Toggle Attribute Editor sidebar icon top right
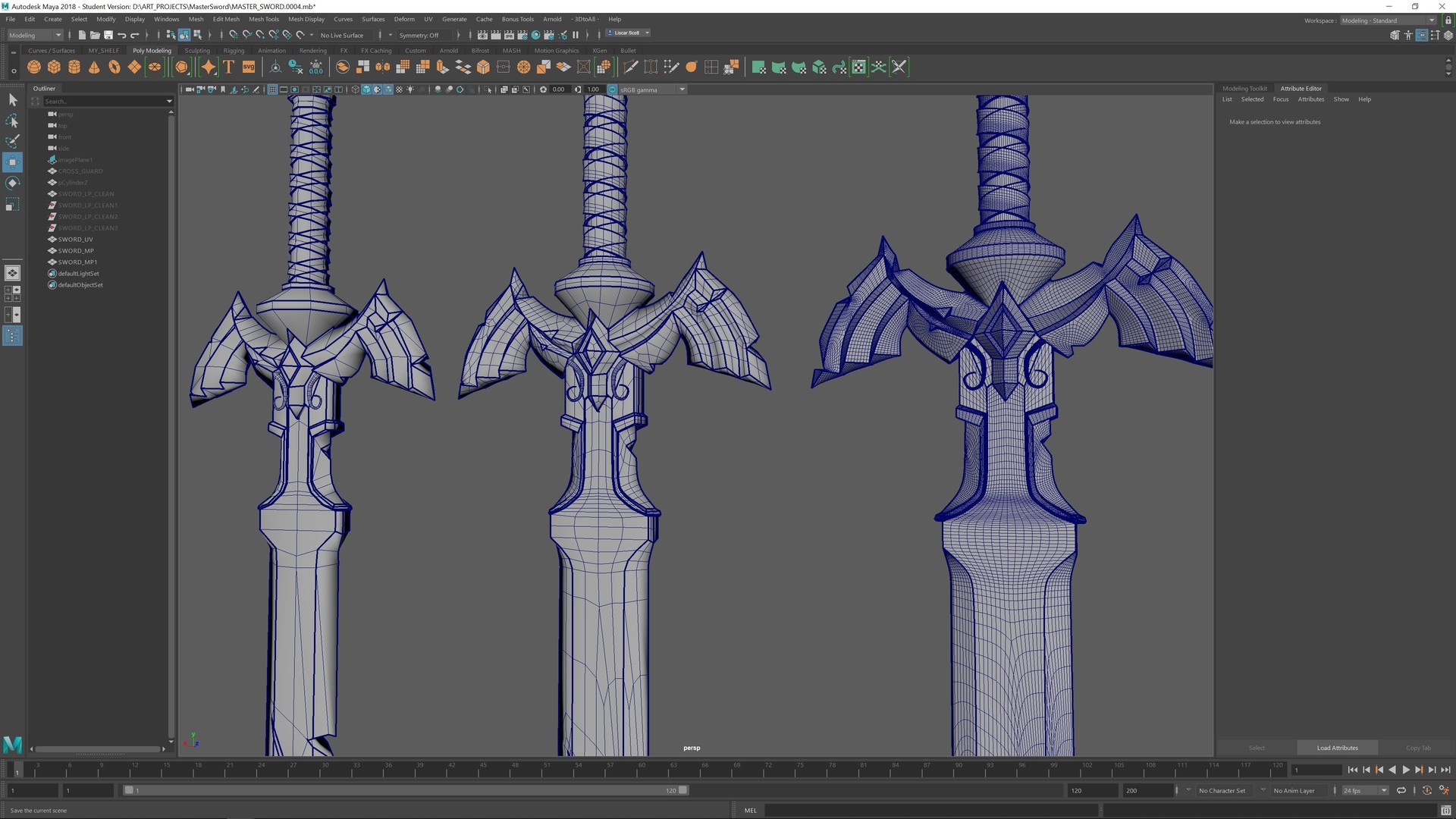 (1422, 35)
